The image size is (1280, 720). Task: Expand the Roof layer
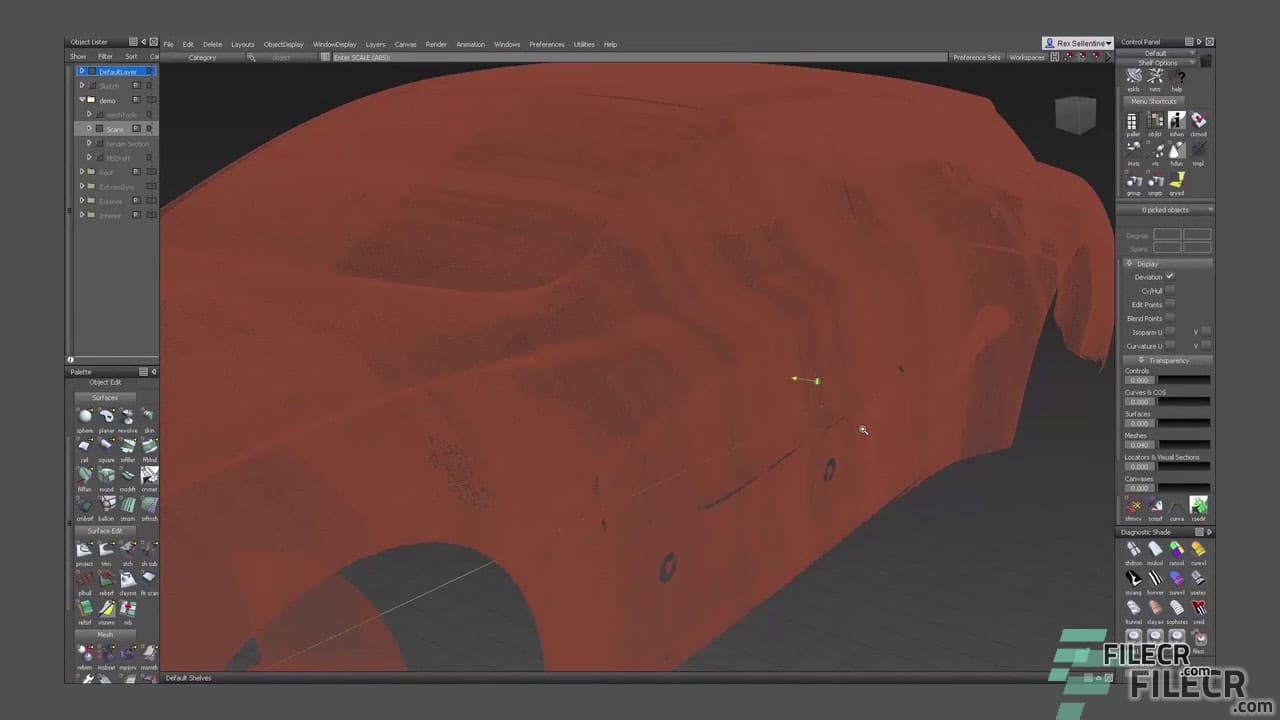tap(82, 171)
